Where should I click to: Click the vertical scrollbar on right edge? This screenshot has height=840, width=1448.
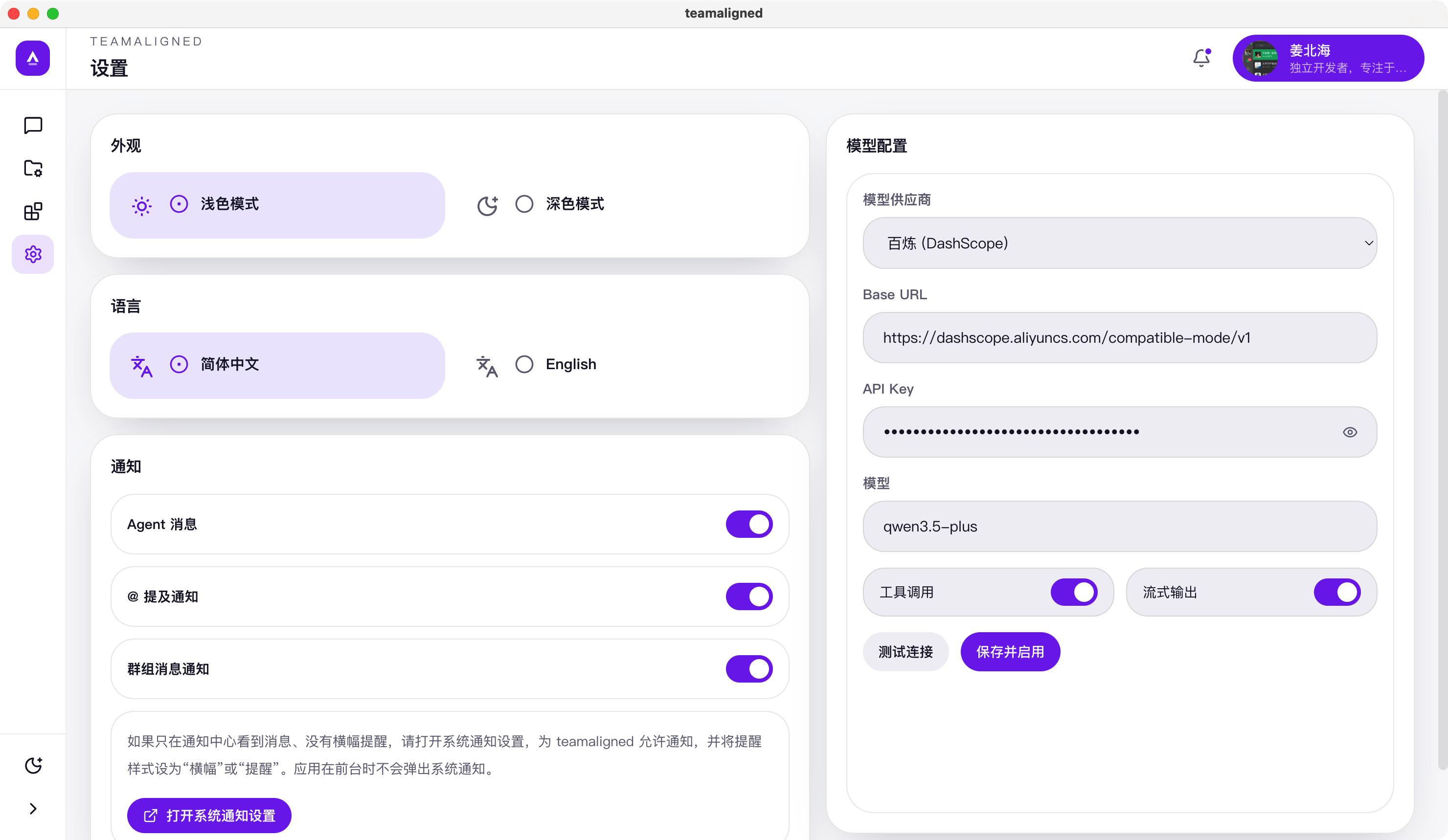point(1442,429)
